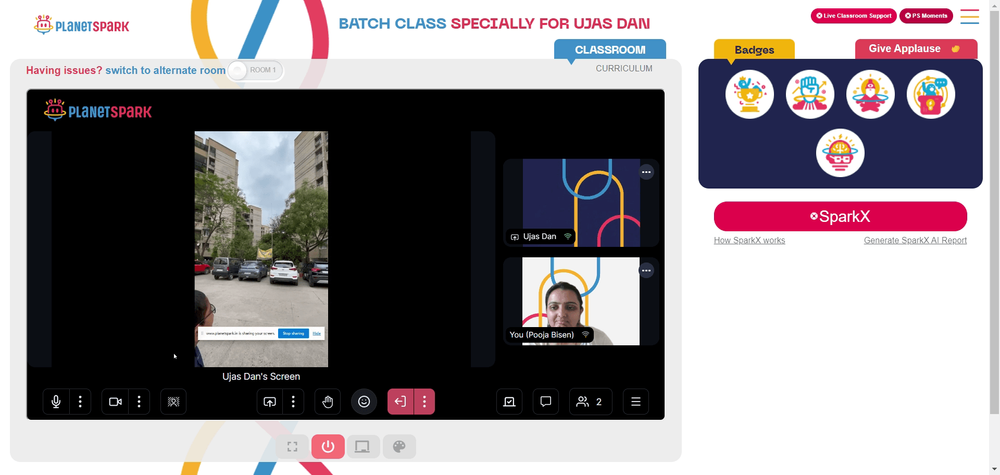Click the PS Moments button
1000x475 pixels.
(926, 16)
